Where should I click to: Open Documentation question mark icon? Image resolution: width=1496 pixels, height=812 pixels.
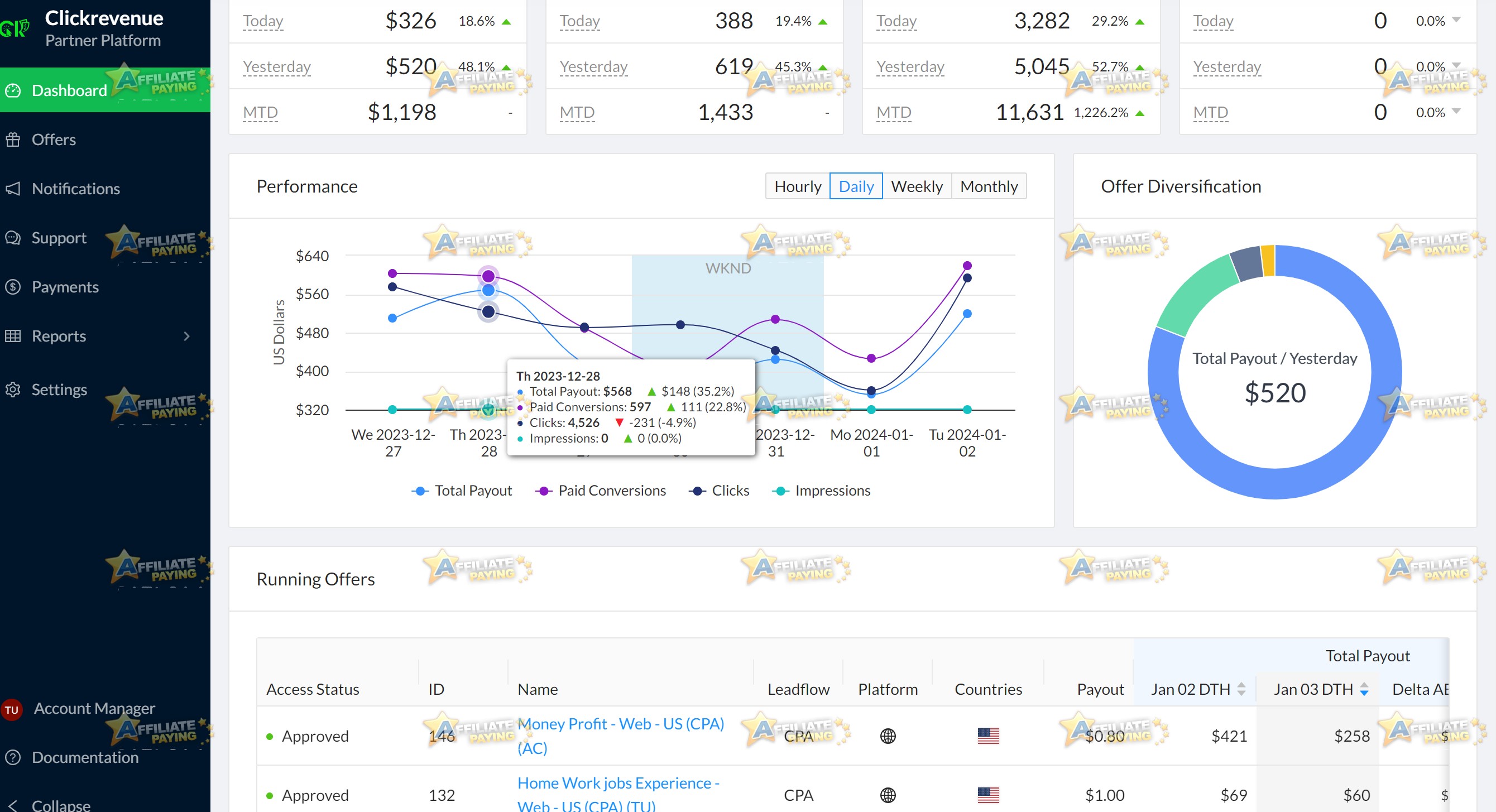[13, 757]
